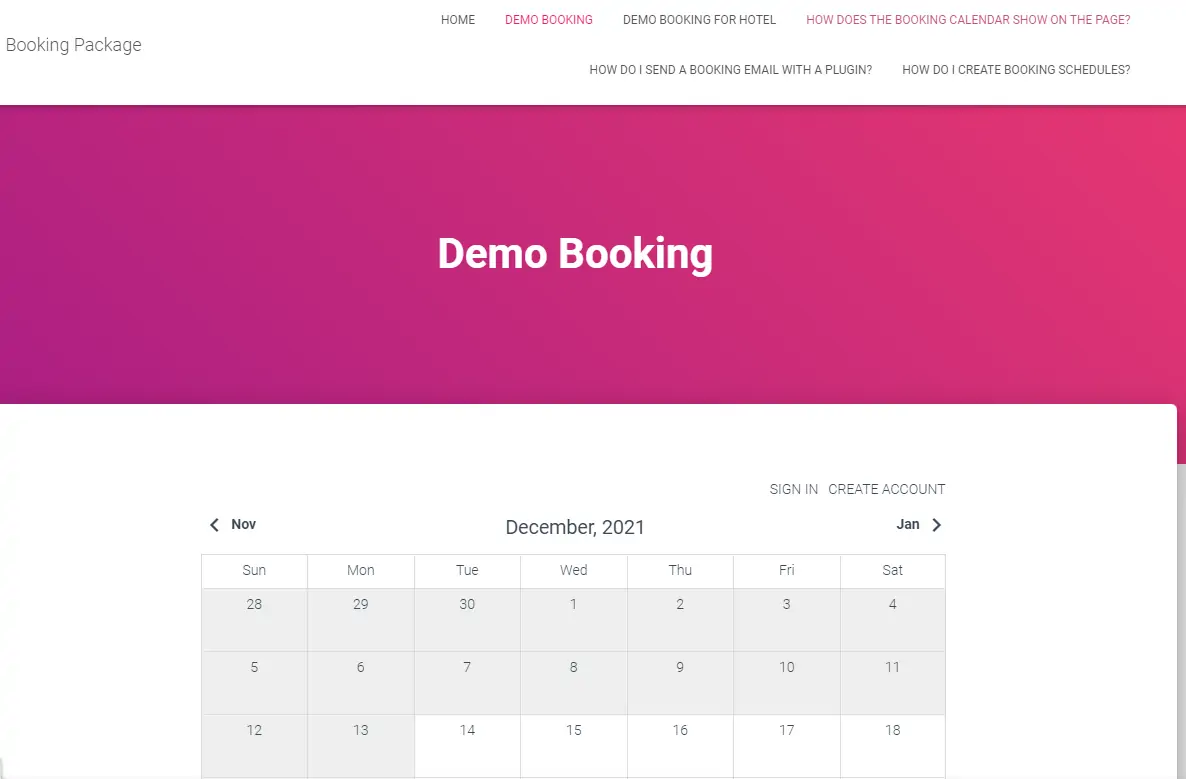This screenshot has height=779, width=1186.
Task: Click the December 1 calendar cell
Action: point(574,619)
